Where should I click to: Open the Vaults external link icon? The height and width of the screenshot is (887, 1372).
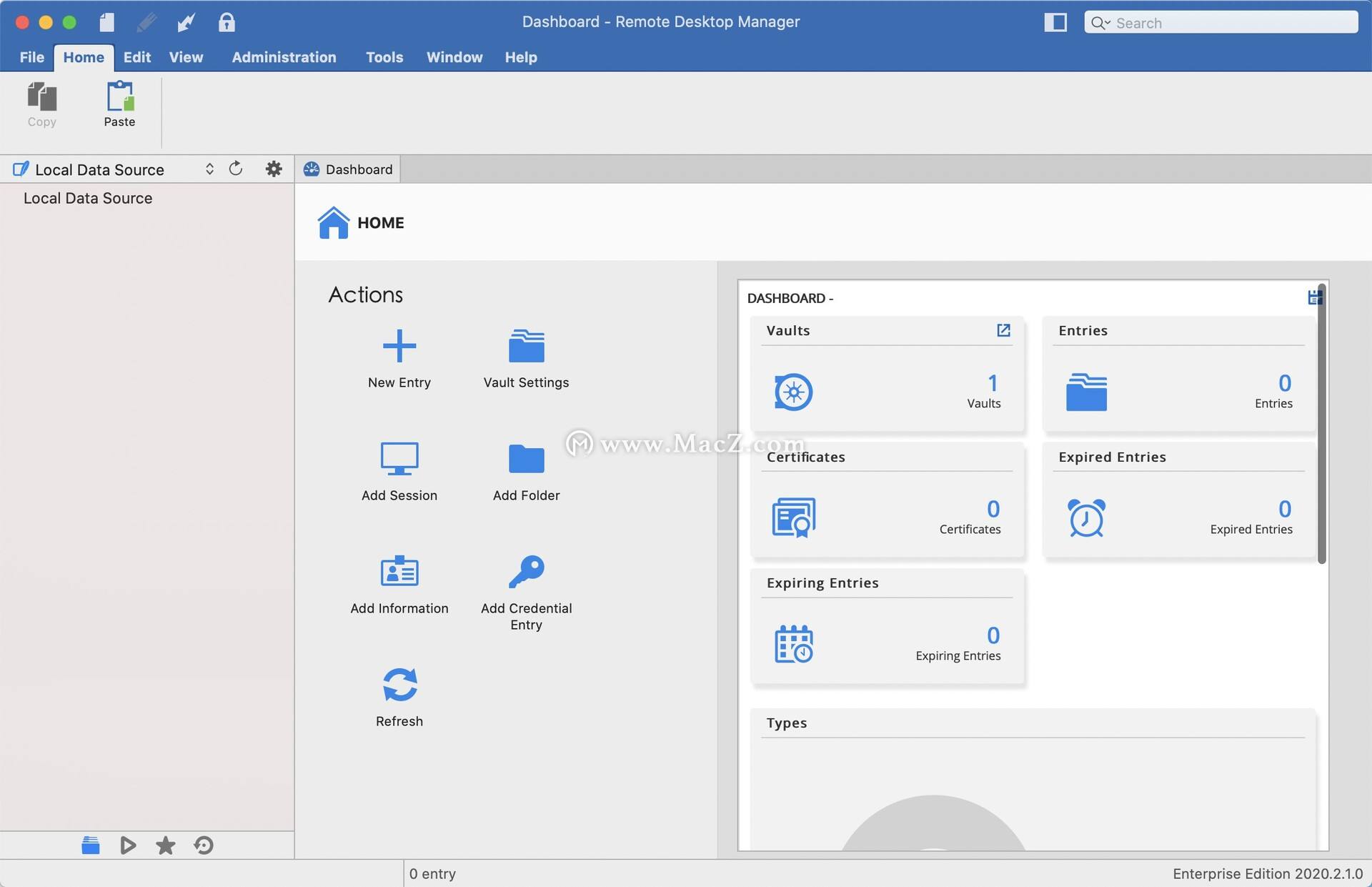click(1003, 330)
